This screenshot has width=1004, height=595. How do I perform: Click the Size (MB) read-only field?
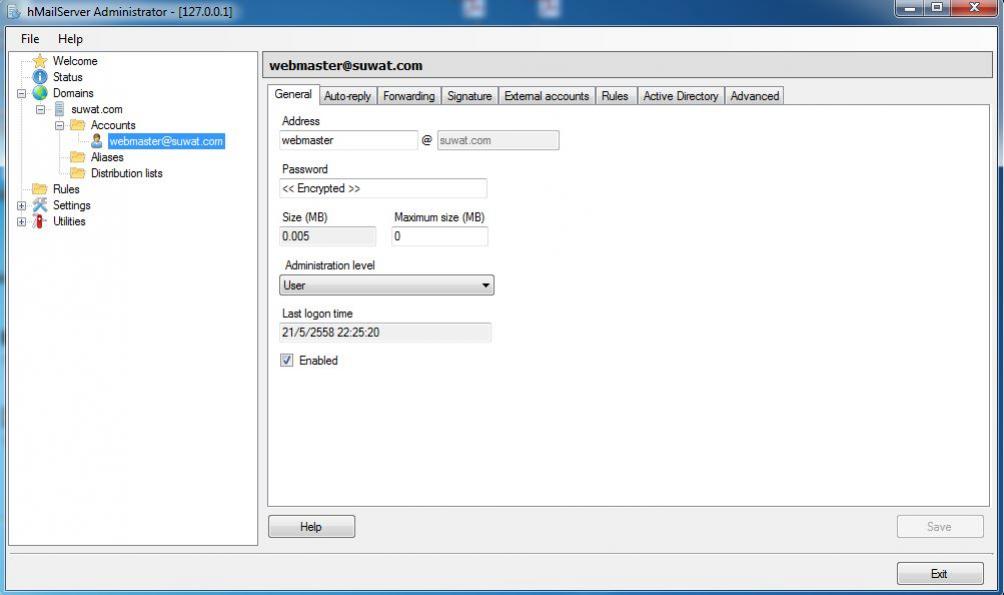click(x=328, y=236)
